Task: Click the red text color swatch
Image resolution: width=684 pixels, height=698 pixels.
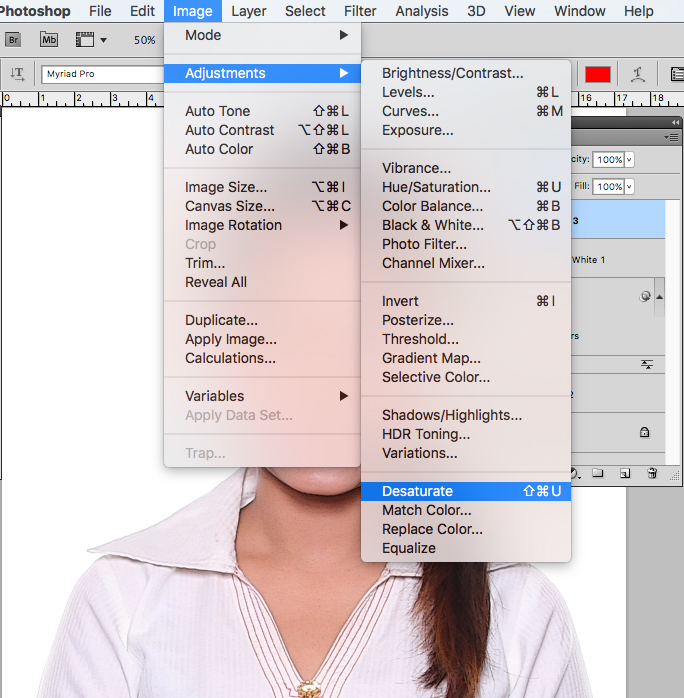Action: coord(598,75)
